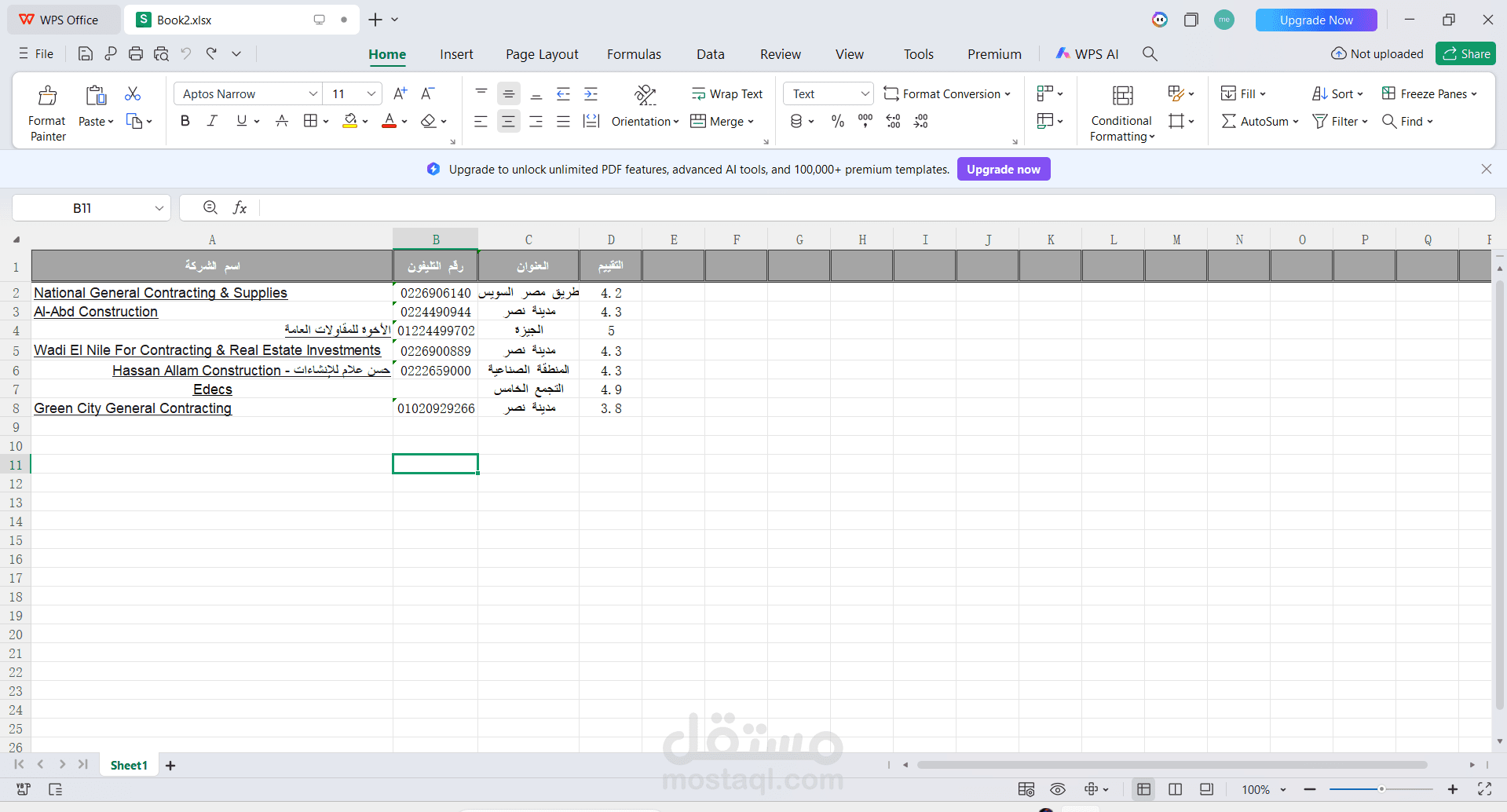
Task: Click the Print Preview icon
Action: tap(161, 53)
